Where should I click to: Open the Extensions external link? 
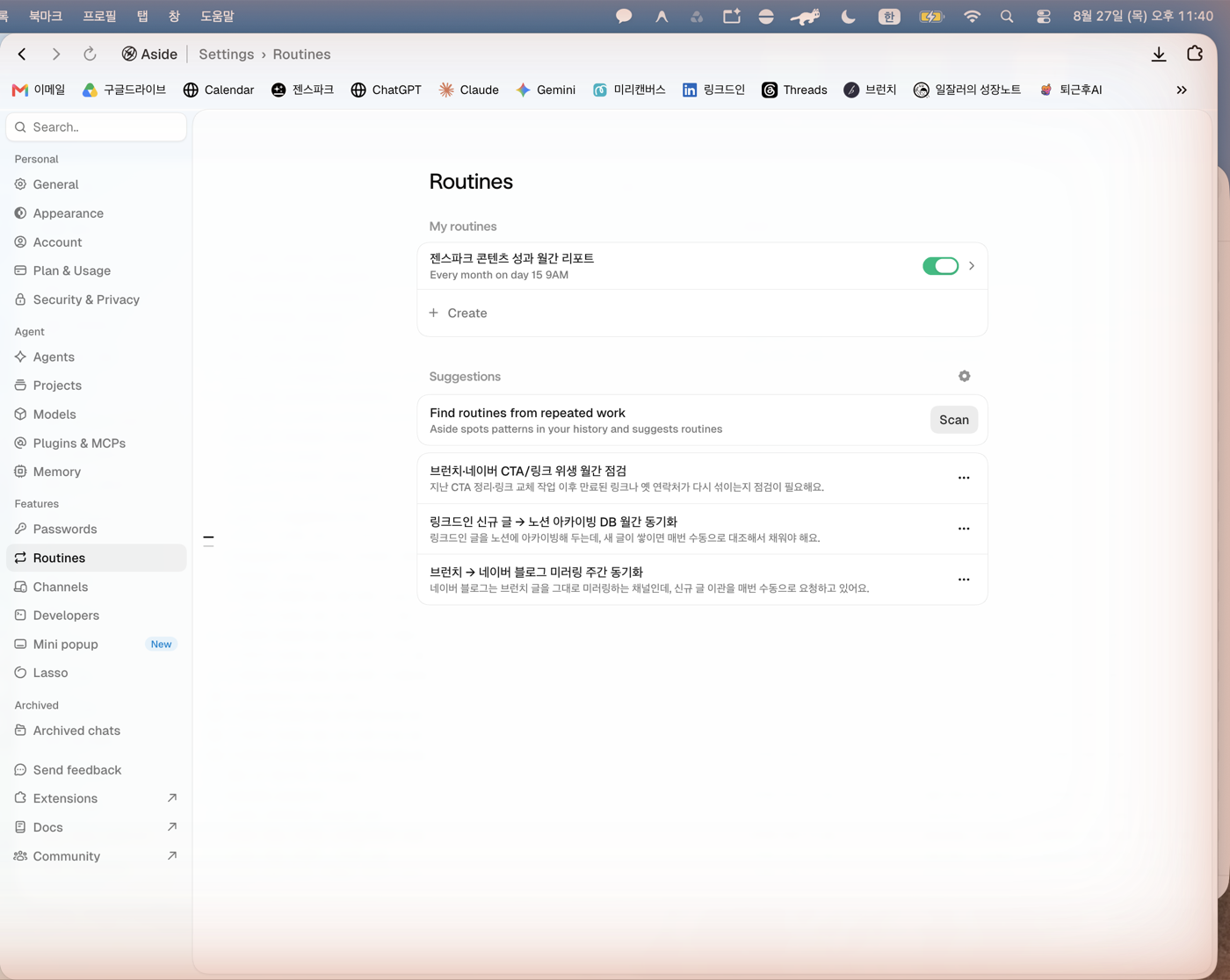tap(97, 798)
